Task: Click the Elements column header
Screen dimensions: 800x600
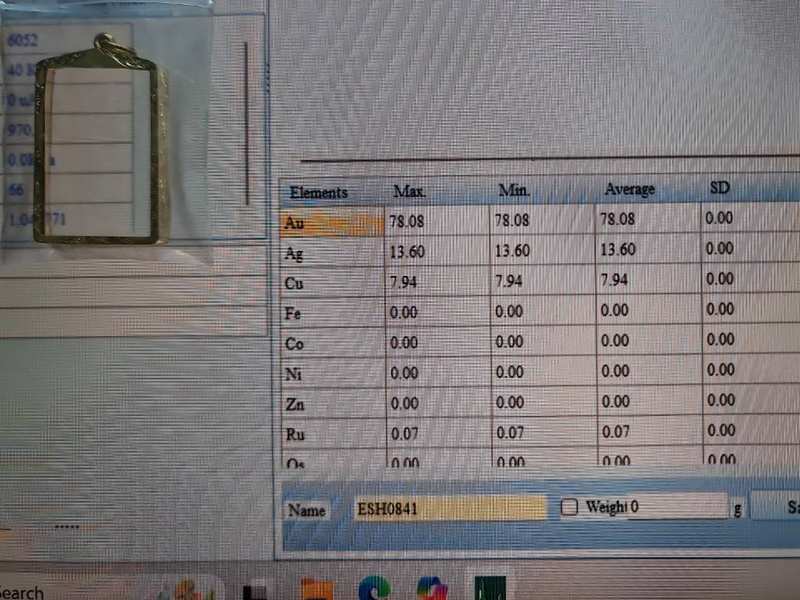Action: pyautogui.click(x=318, y=192)
